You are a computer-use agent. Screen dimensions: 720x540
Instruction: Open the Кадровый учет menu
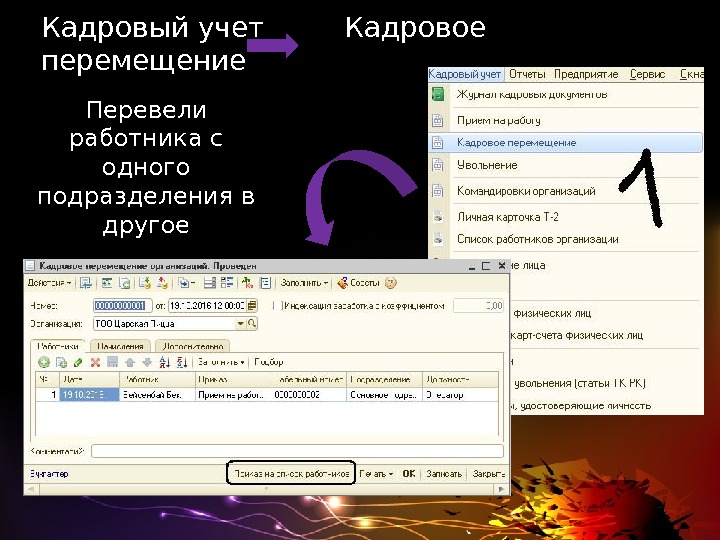tap(465, 74)
